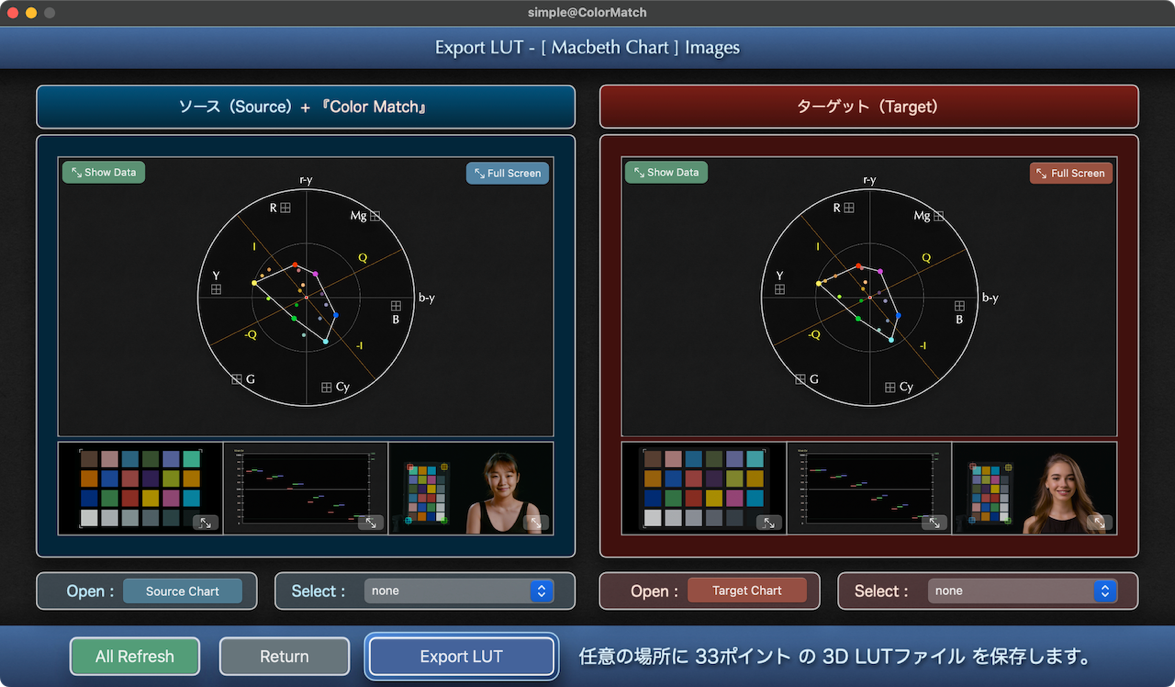Click the Export LUT Macbeth Chart Images title

tap(587, 47)
